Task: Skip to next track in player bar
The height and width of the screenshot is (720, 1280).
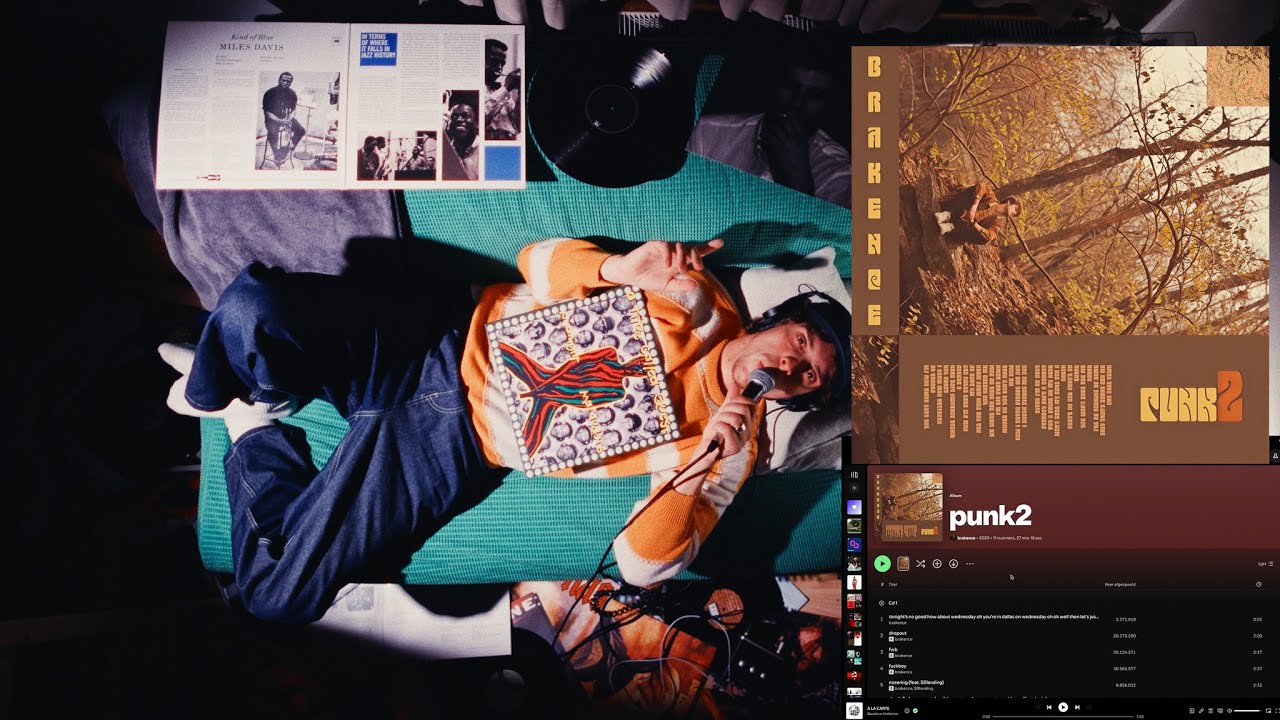Action: tap(1077, 707)
